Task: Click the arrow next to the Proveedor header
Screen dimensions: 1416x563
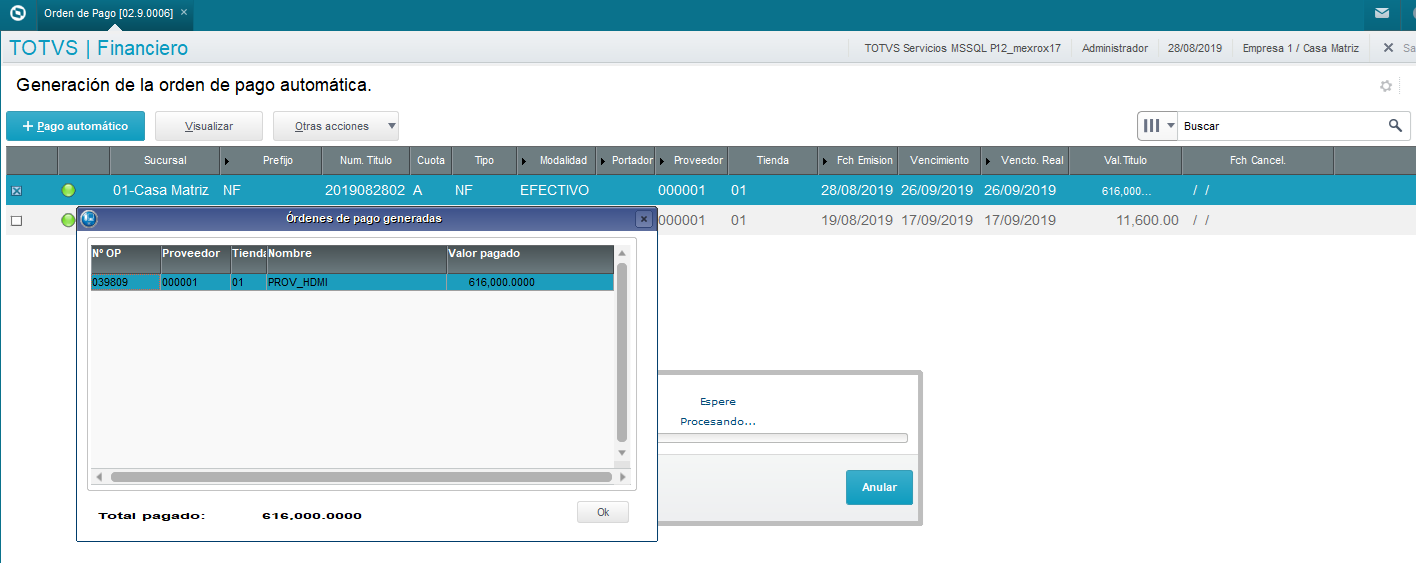Action: pos(662,161)
